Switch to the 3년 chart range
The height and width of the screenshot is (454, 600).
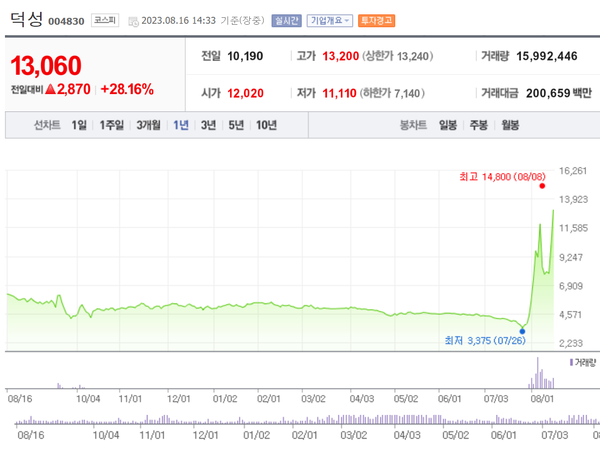coord(208,125)
